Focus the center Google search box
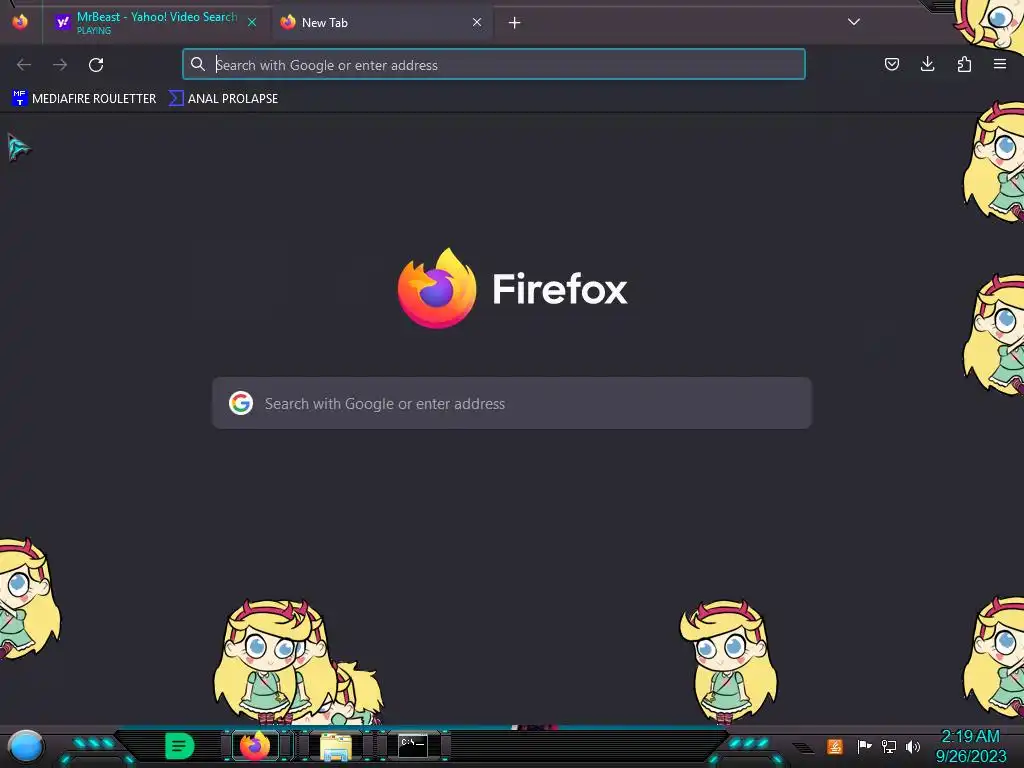The image size is (1024, 768). click(512, 404)
